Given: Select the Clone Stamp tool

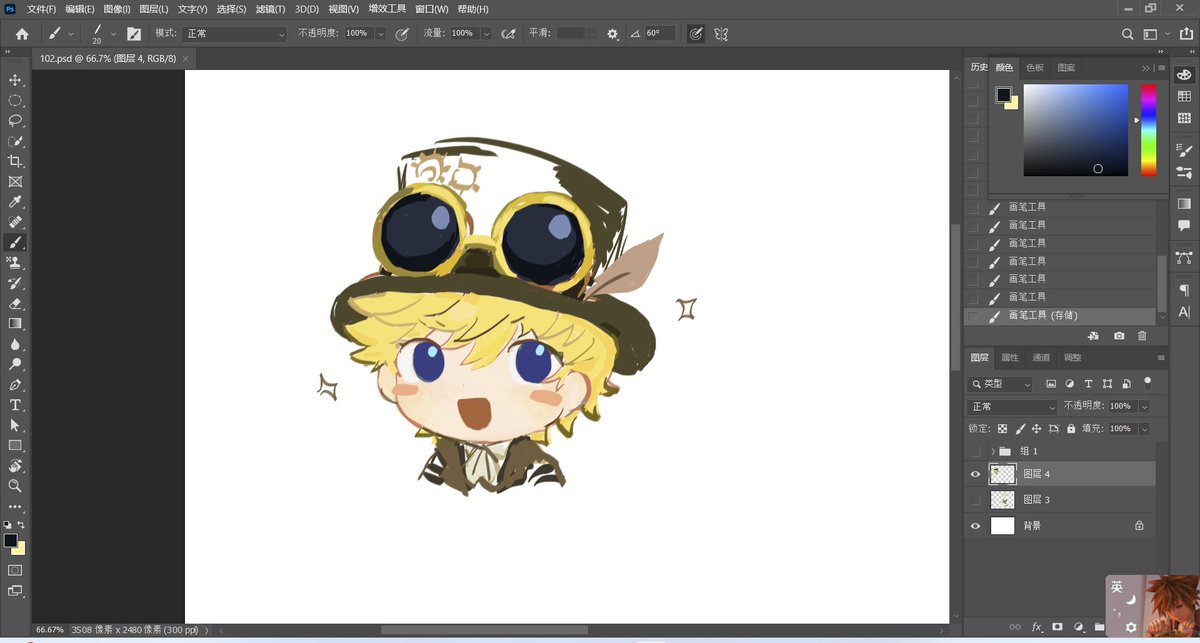Looking at the screenshot, I should click(x=15, y=263).
